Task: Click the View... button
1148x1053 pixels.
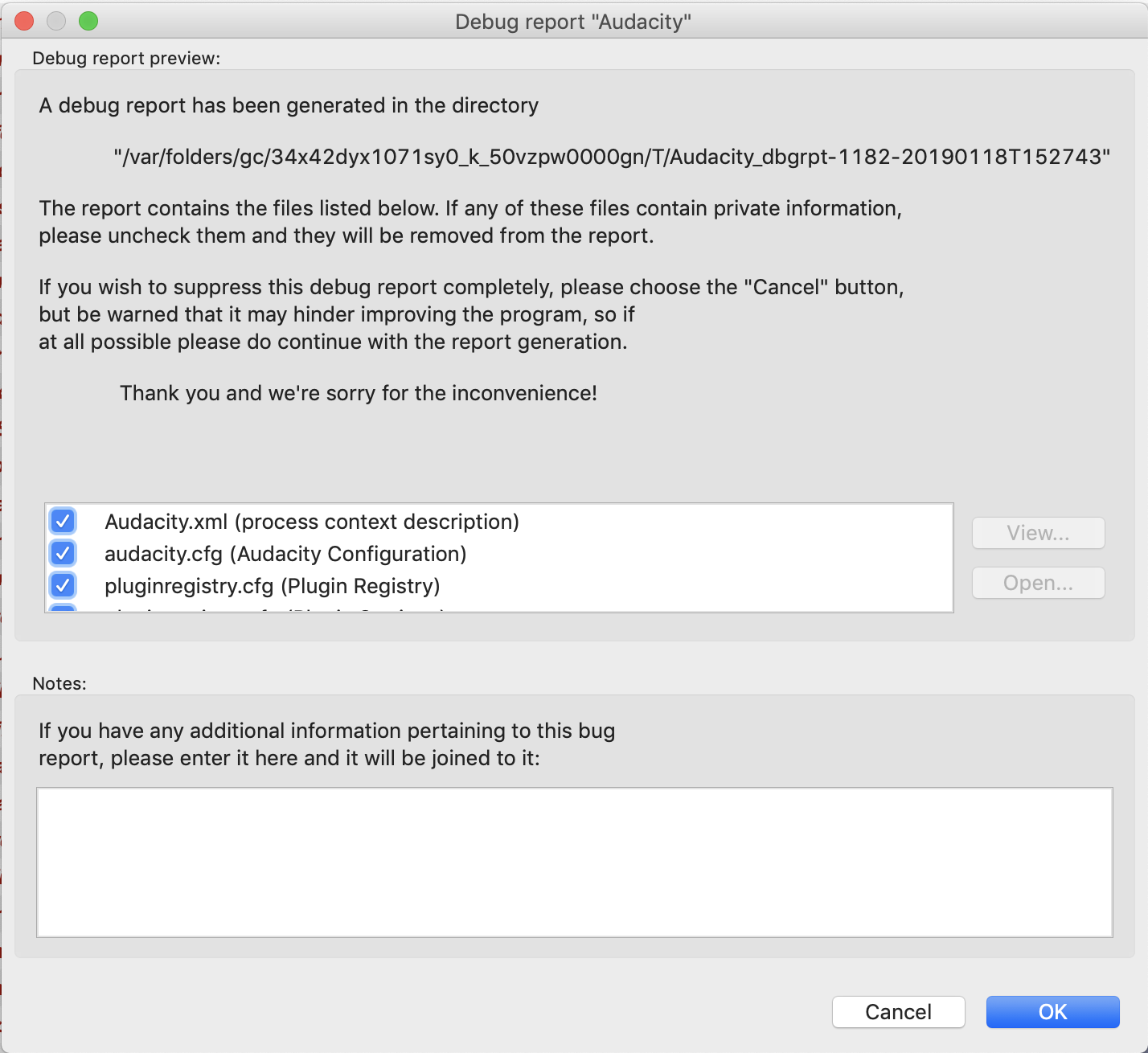Action: pyautogui.click(x=1038, y=533)
